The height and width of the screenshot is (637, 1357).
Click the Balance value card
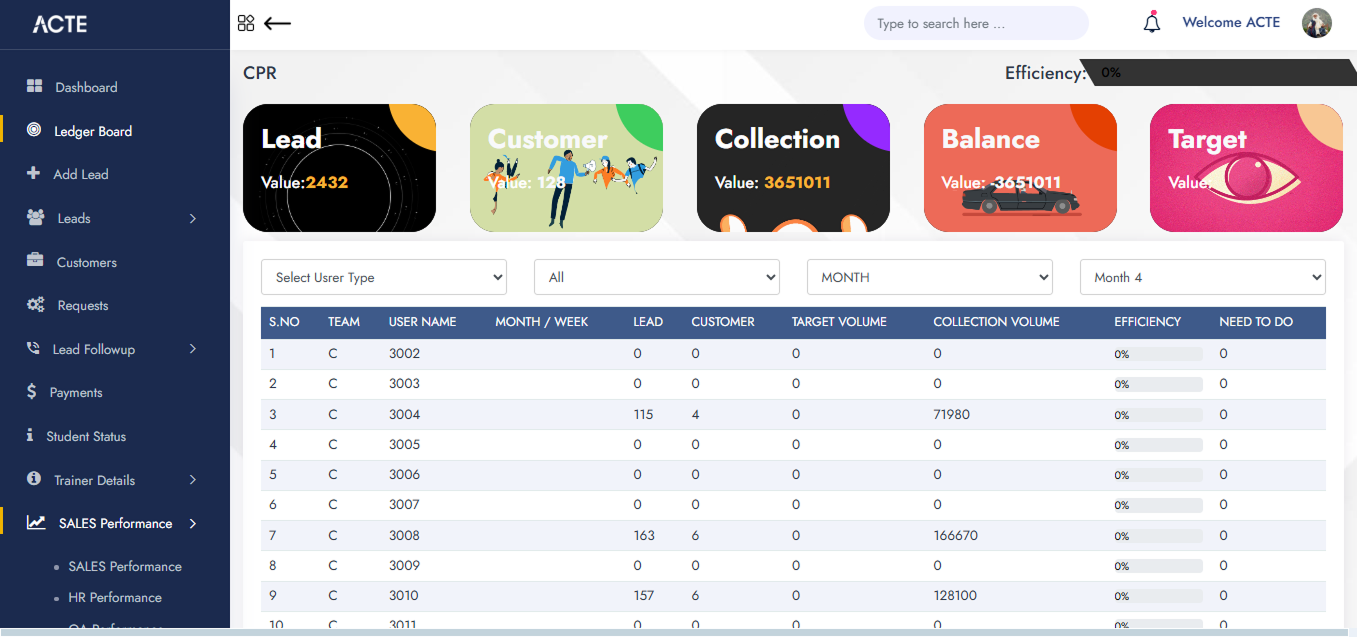coord(1020,168)
